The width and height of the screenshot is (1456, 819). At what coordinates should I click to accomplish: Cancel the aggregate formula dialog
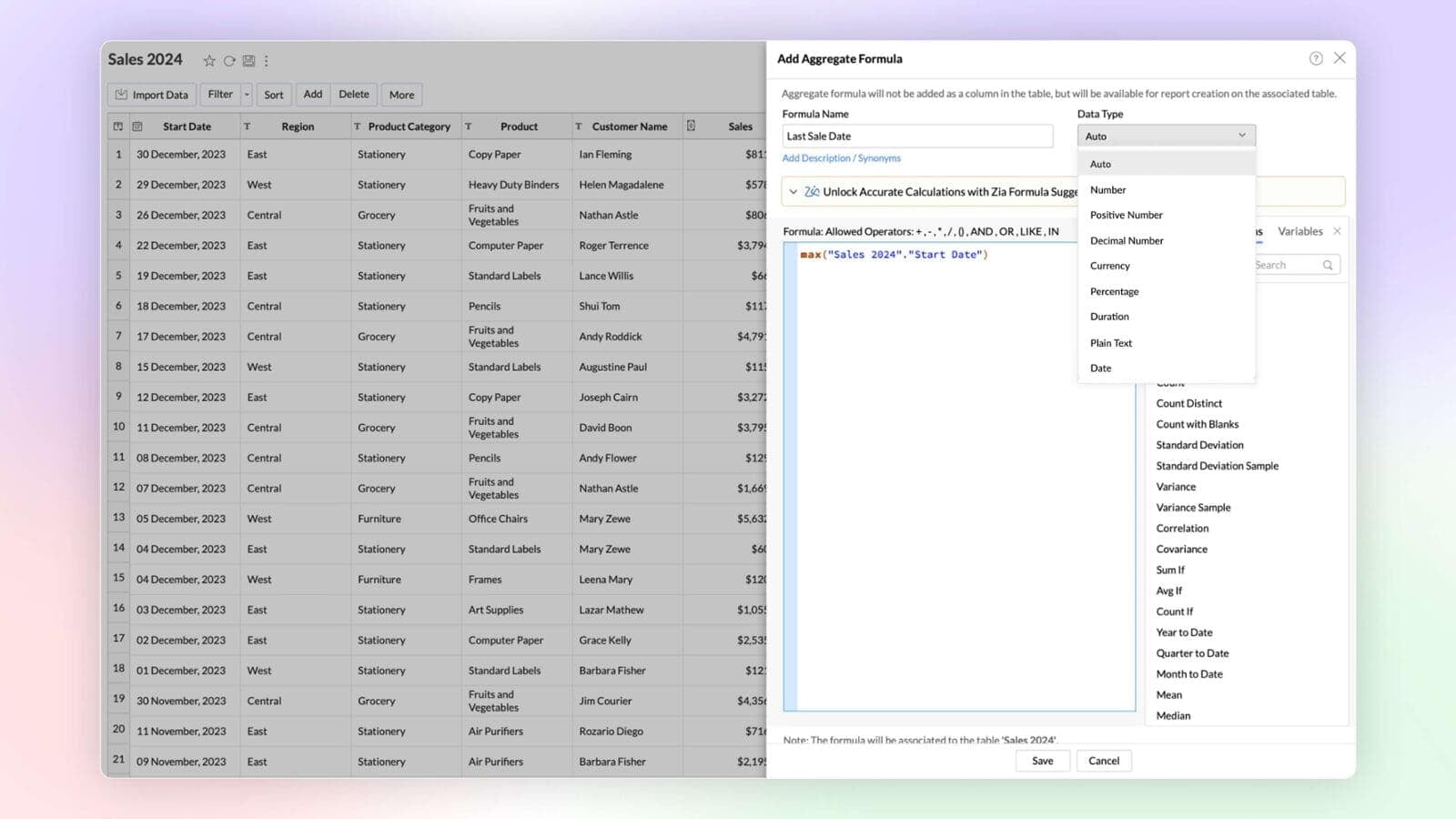(1104, 762)
